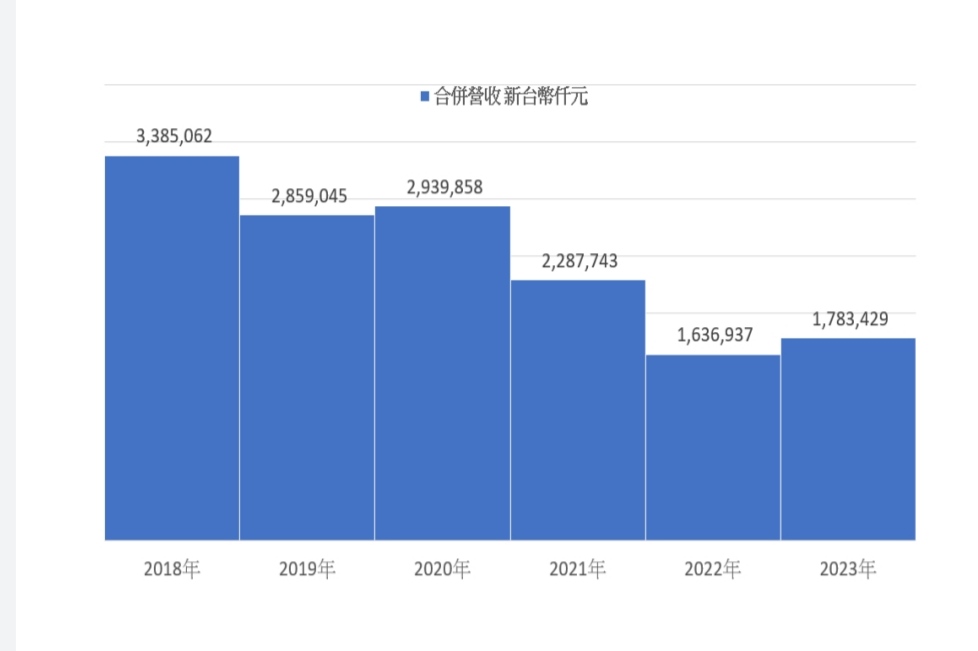Click the data label 2,859,045
The height and width of the screenshot is (651, 978).
pyautogui.click(x=309, y=196)
